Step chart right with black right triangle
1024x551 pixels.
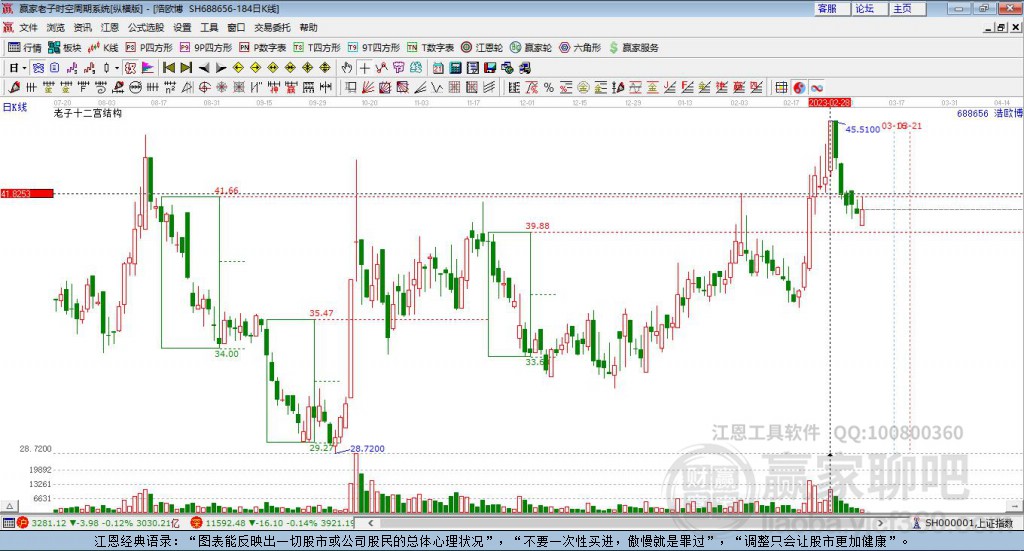pos(221,68)
